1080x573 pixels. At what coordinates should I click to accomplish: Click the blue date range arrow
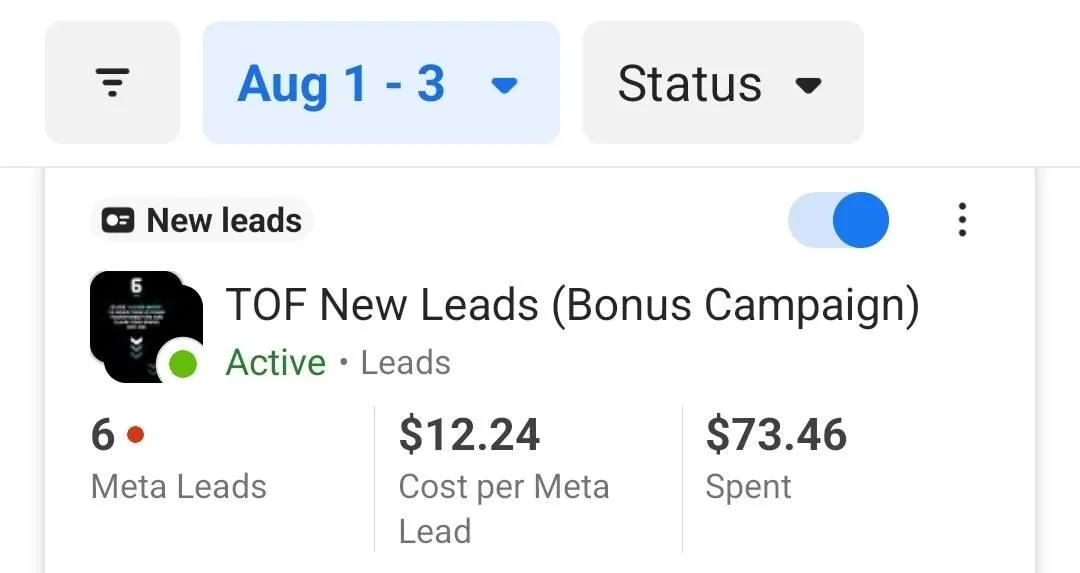pyautogui.click(x=505, y=85)
